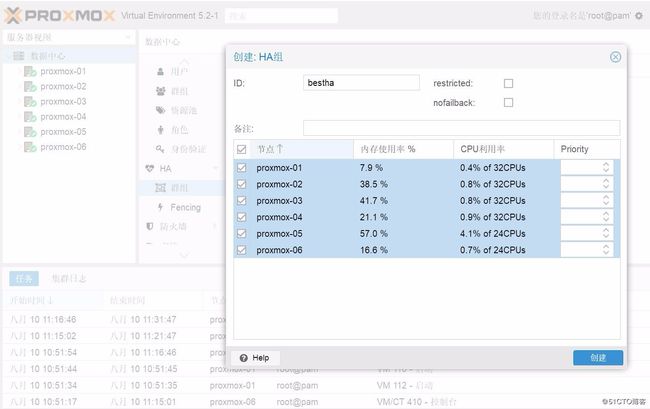Click the Proxmox logo
The height and width of the screenshot is (409, 650).
pyautogui.click(x=59, y=16)
